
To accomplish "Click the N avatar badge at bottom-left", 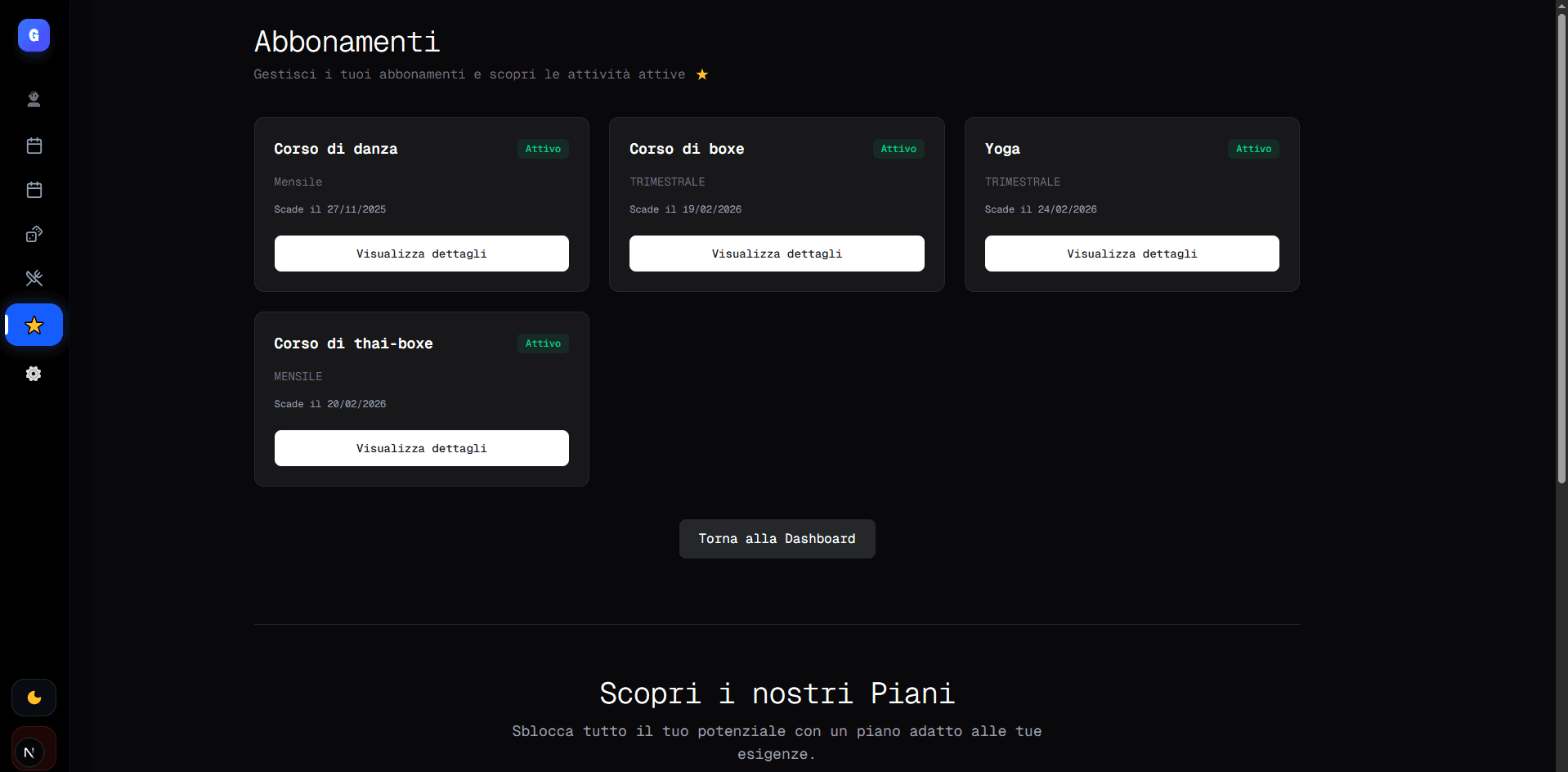I will tap(29, 752).
